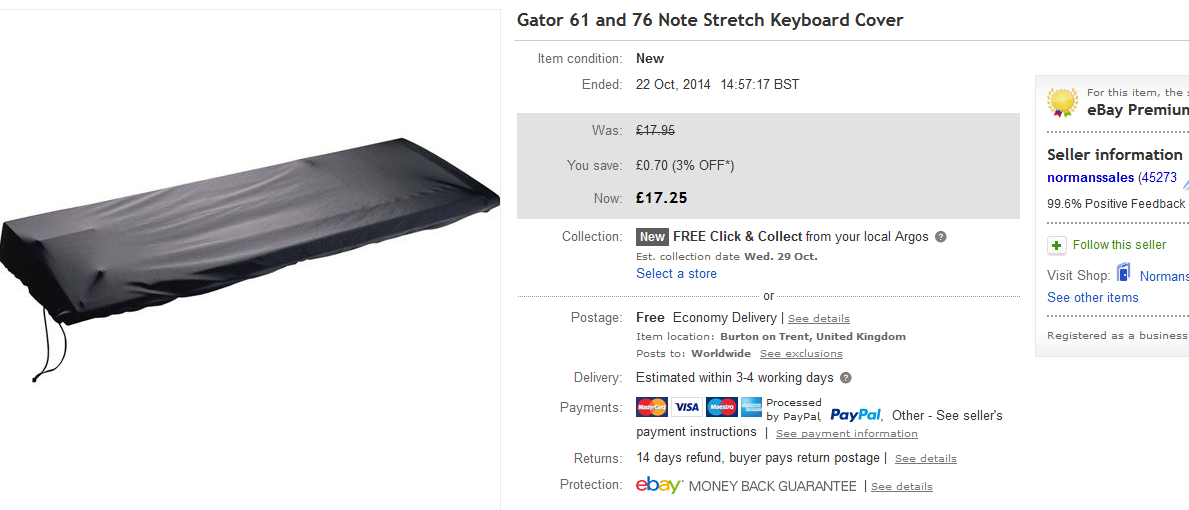
Task: Click the keyboard cover product image
Action: (250, 257)
